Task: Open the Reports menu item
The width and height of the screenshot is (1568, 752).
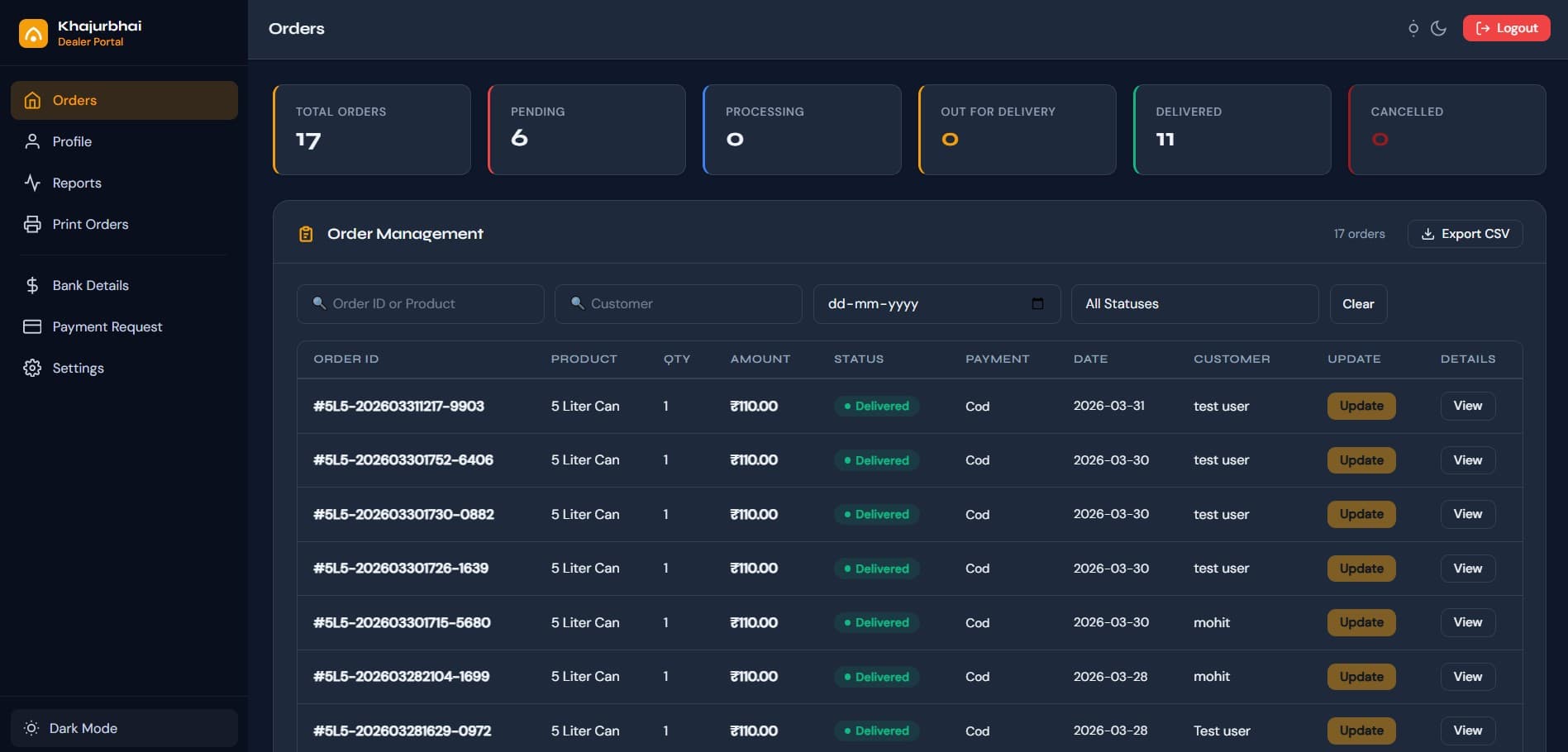Action: [x=124, y=183]
